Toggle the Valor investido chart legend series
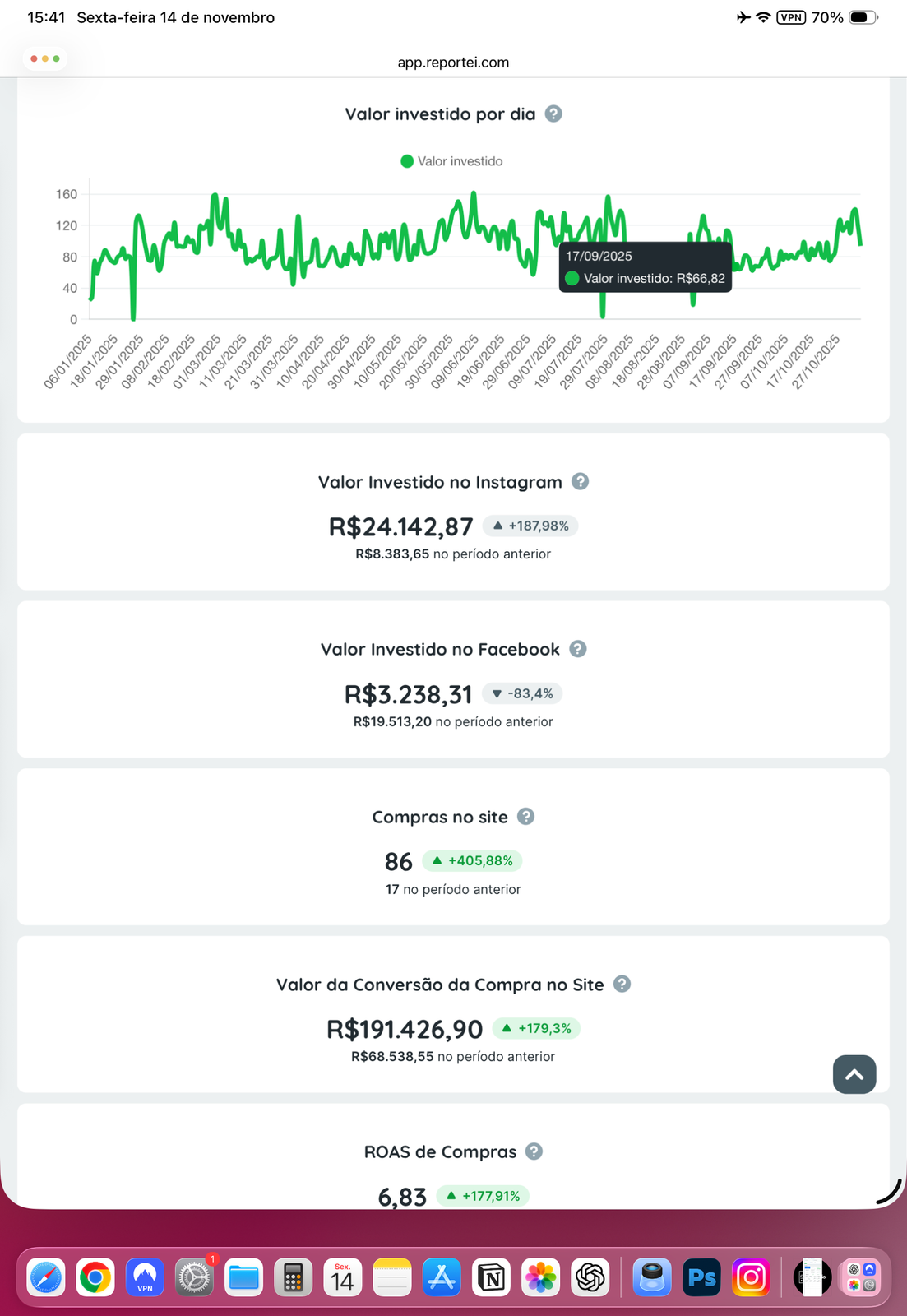This screenshot has height=1316, width=907. [451, 161]
